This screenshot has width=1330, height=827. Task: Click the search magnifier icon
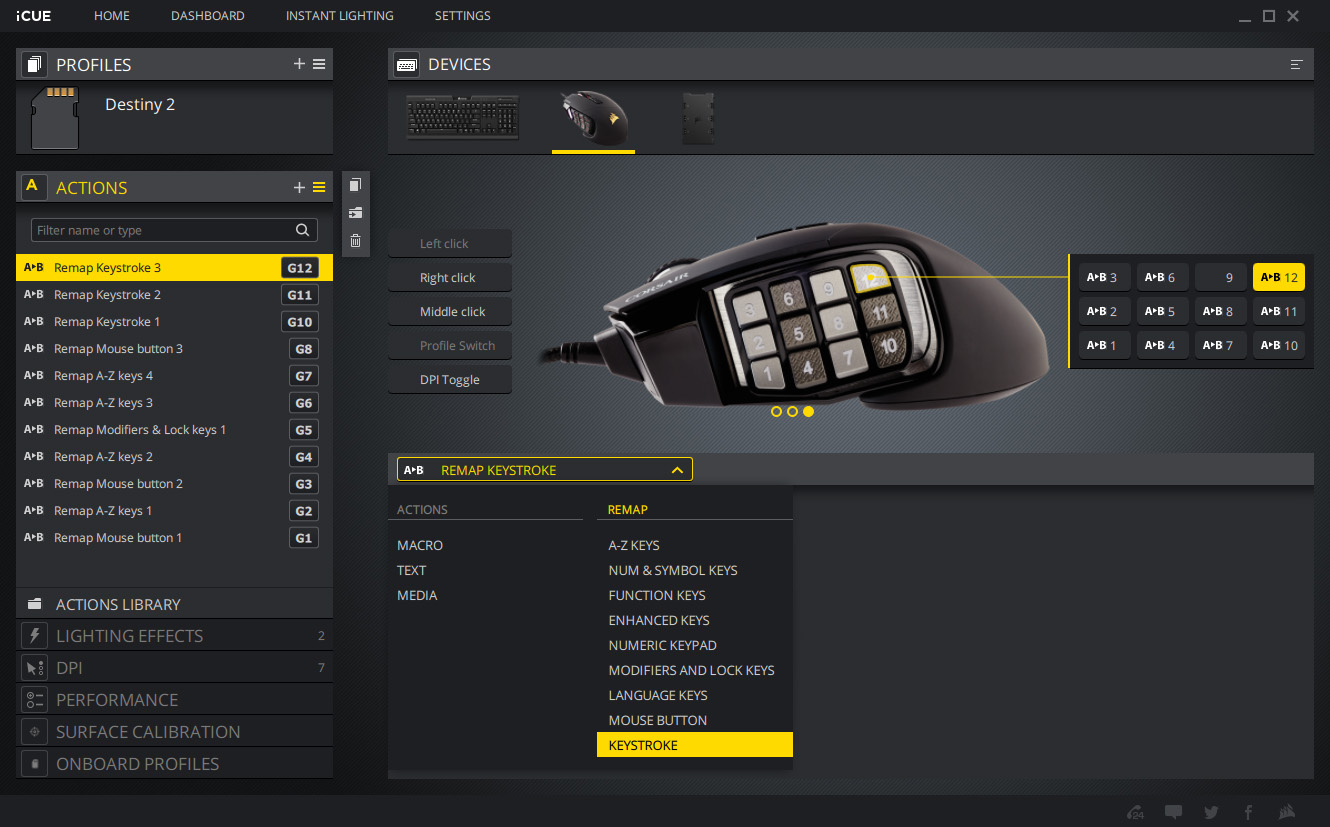point(303,230)
